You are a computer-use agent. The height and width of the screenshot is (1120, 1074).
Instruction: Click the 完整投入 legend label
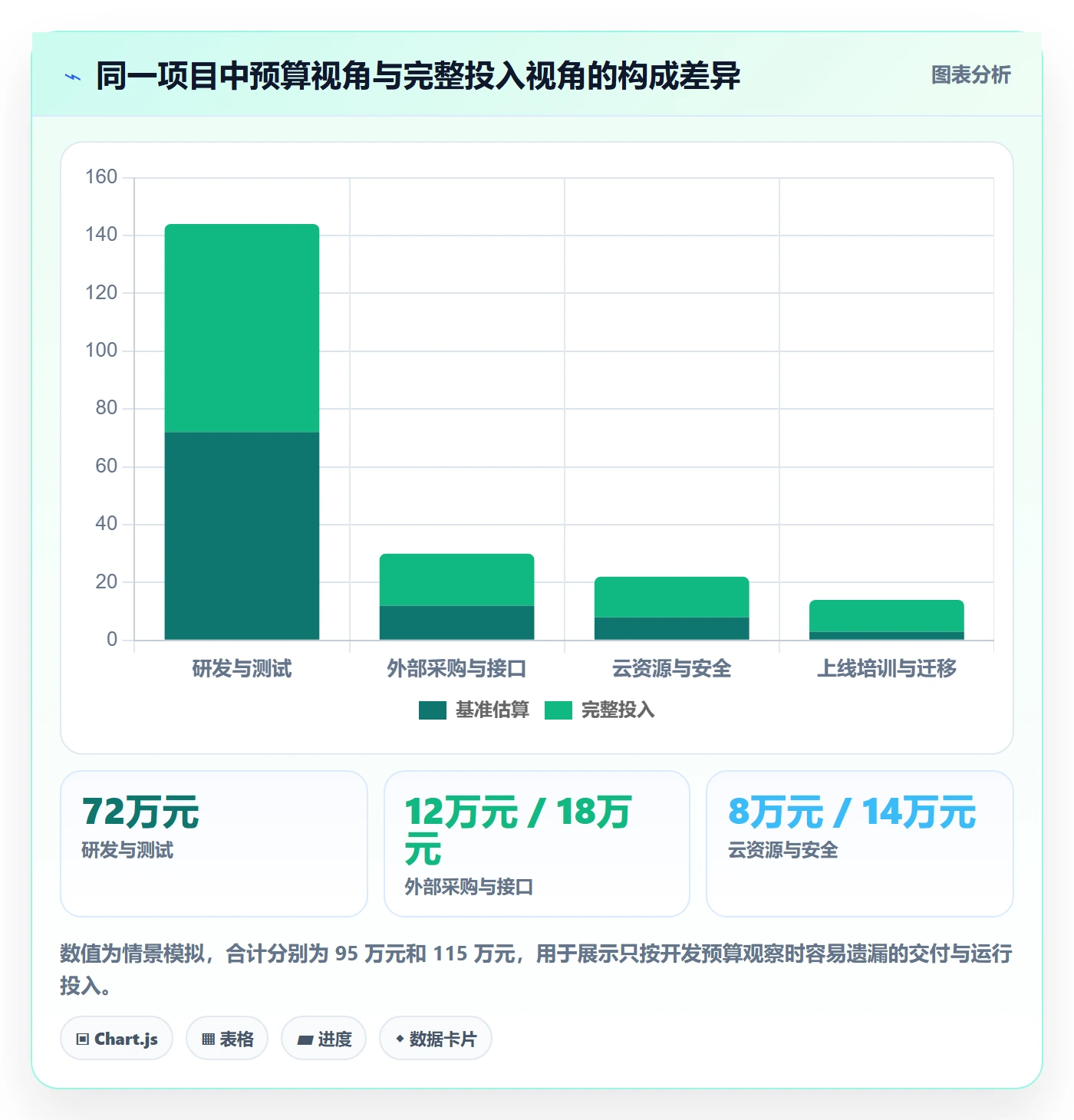click(618, 710)
